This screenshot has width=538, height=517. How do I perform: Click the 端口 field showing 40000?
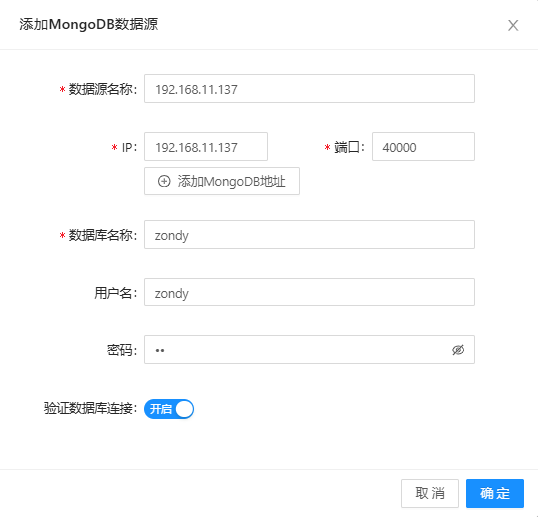[423, 146]
